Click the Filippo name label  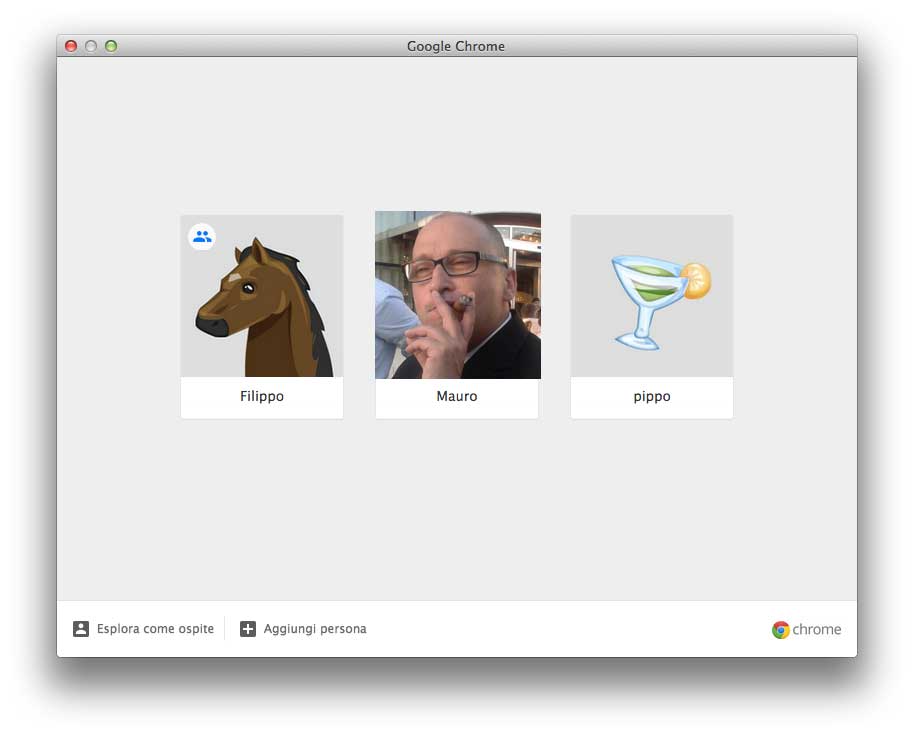click(262, 396)
